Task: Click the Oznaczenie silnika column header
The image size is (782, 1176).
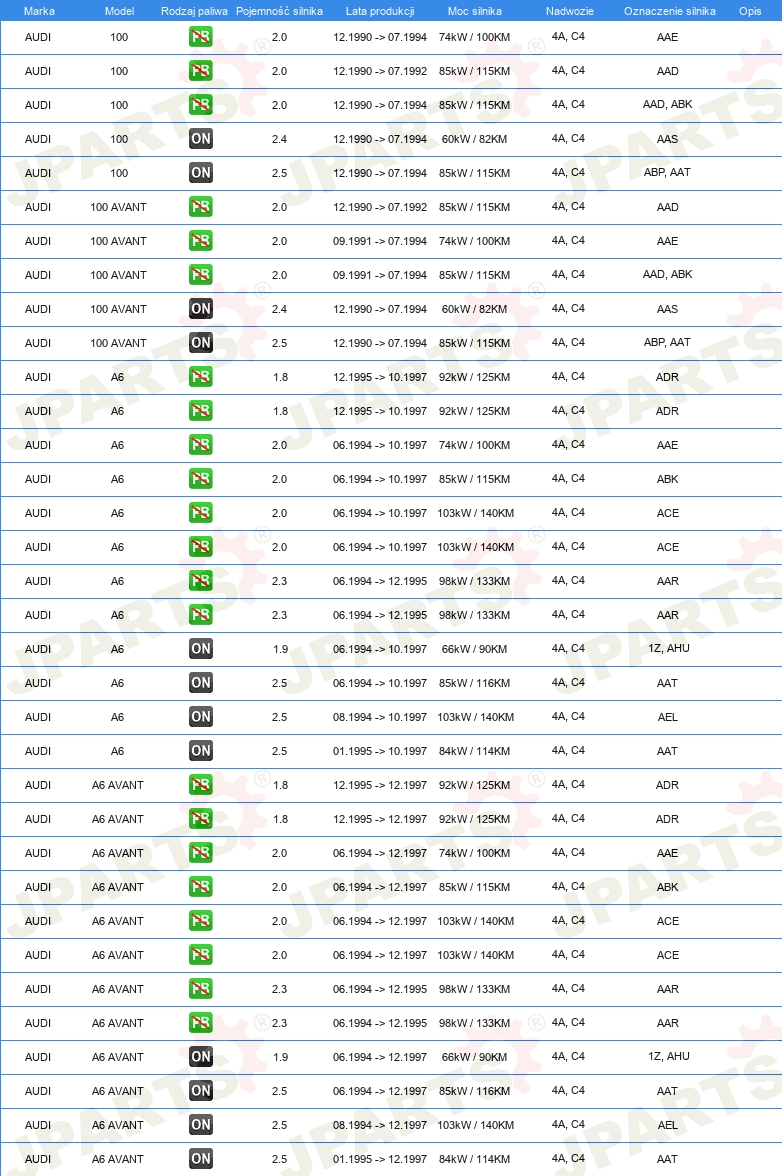Action: pos(670,11)
